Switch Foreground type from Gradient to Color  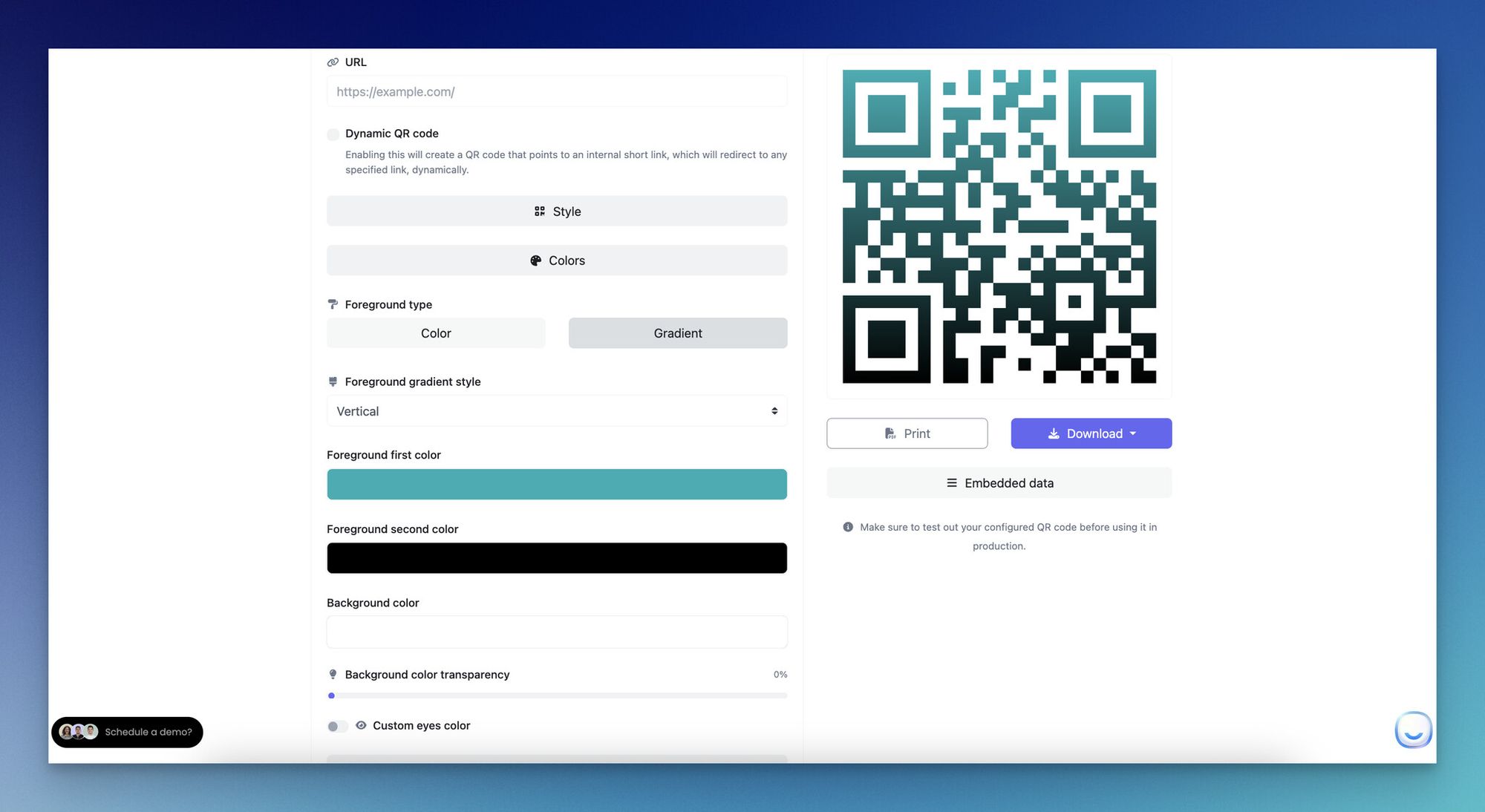coord(436,333)
